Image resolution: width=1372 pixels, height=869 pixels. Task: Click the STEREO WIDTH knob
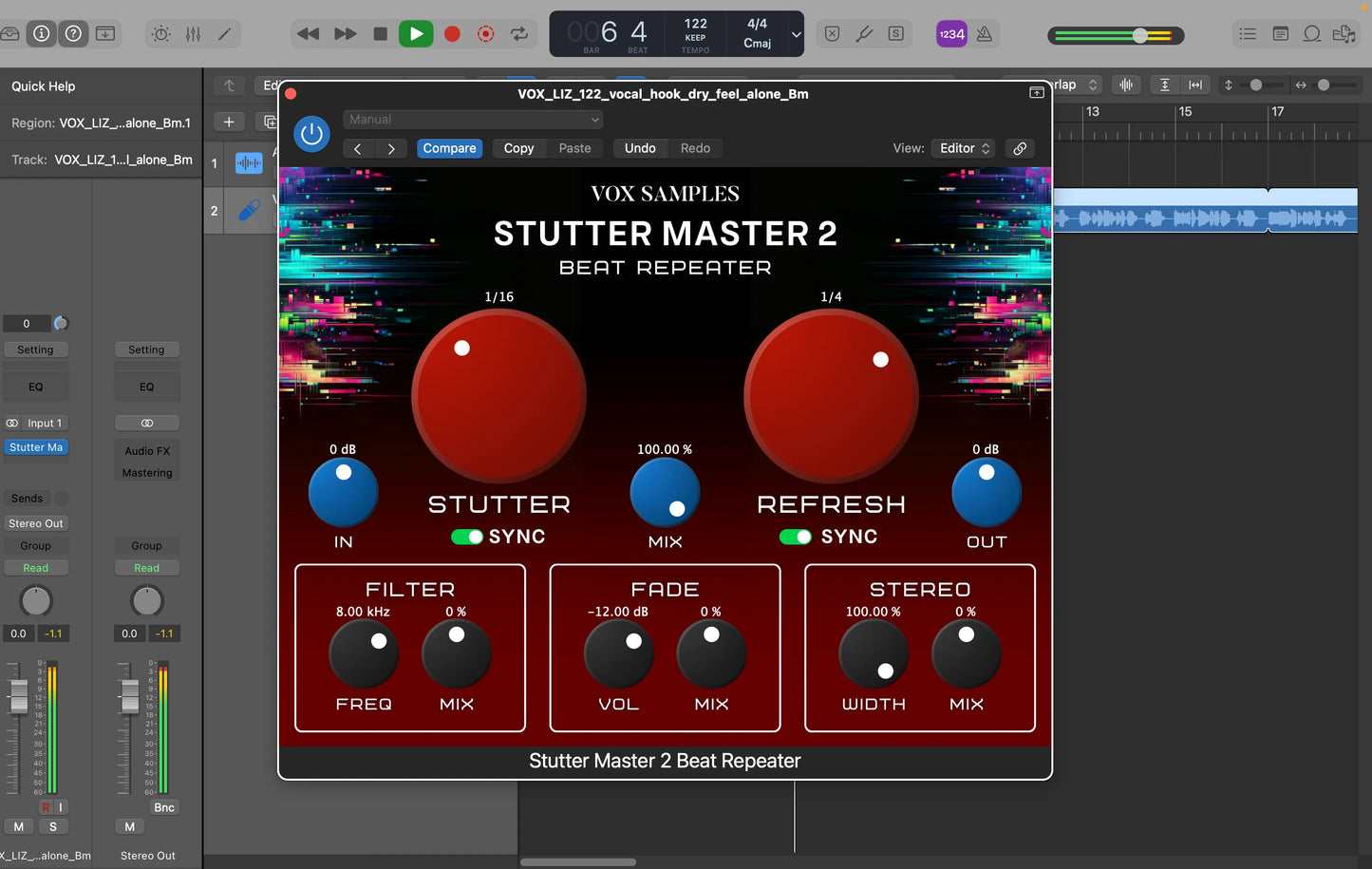tap(874, 654)
